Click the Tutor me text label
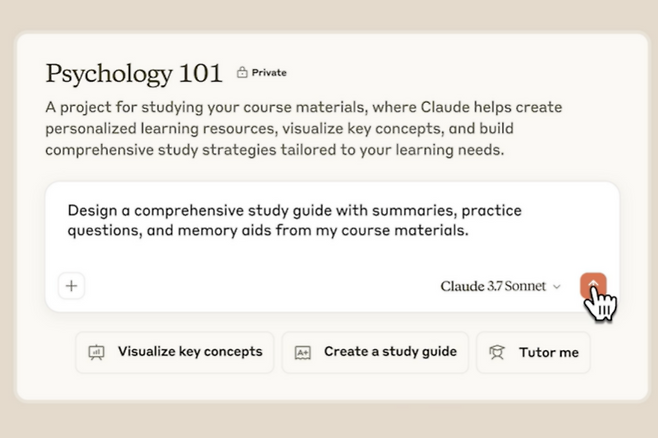 coord(549,352)
